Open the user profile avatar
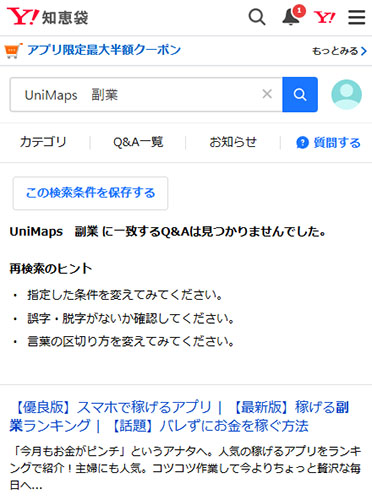The width and height of the screenshot is (372, 500). click(347, 94)
